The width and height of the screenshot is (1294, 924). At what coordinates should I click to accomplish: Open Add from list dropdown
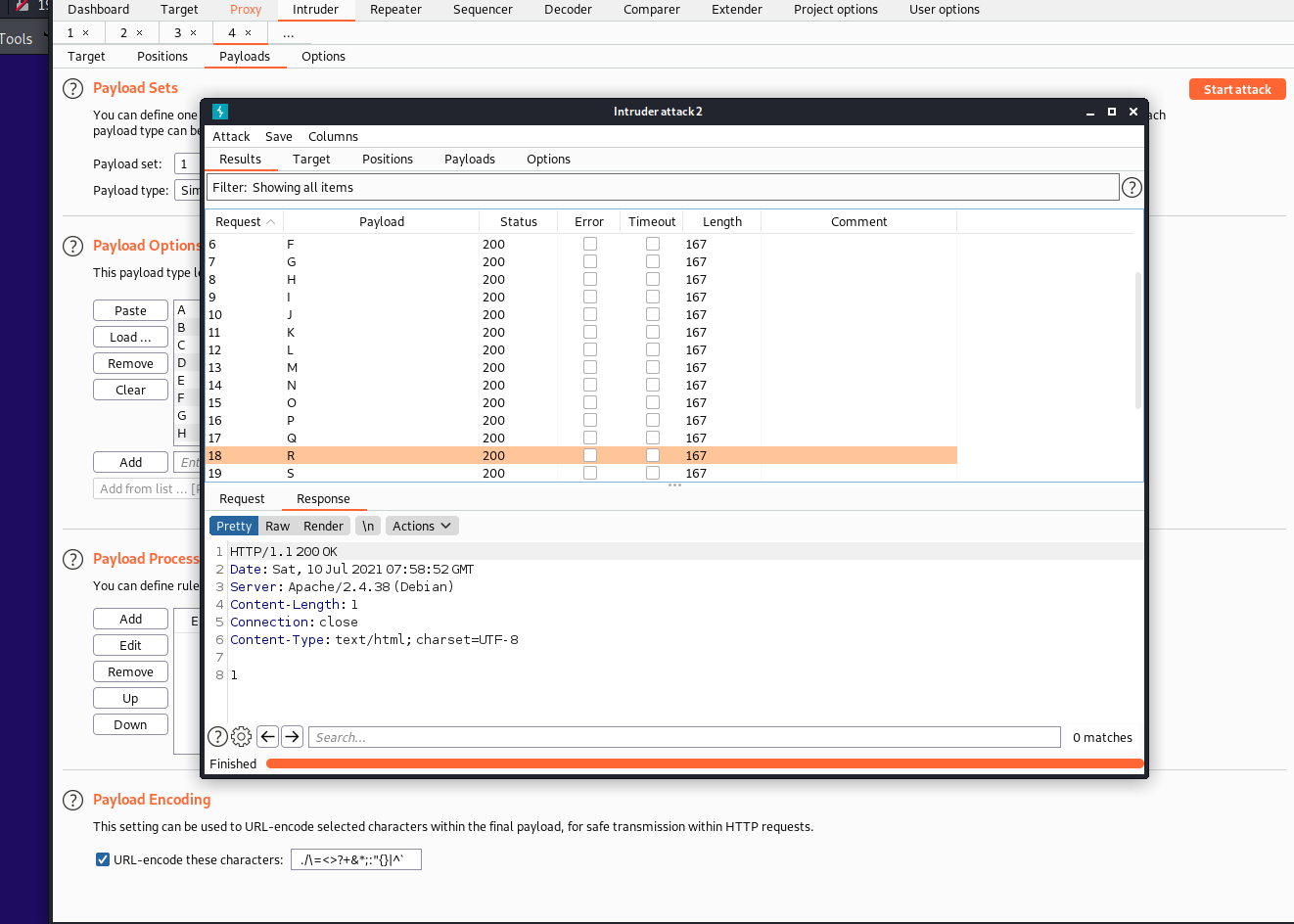coord(147,488)
